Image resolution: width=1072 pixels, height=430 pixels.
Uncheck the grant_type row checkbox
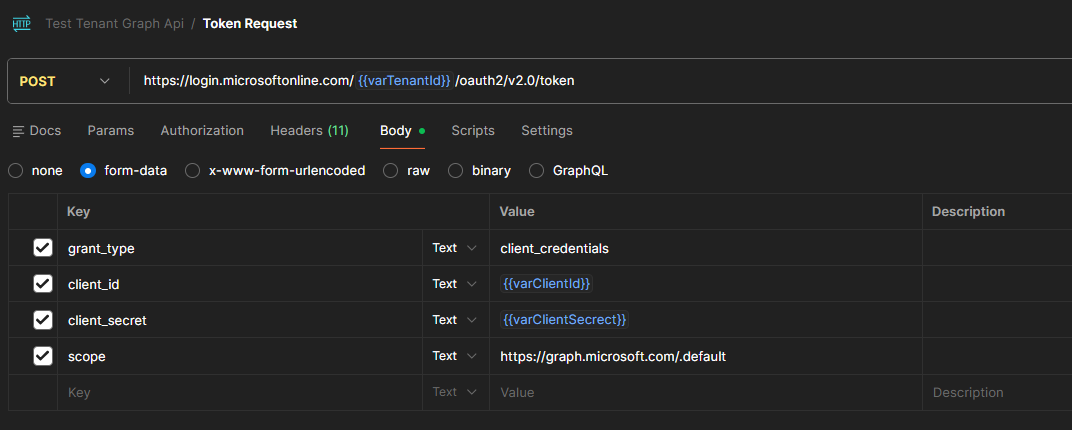tap(43, 248)
